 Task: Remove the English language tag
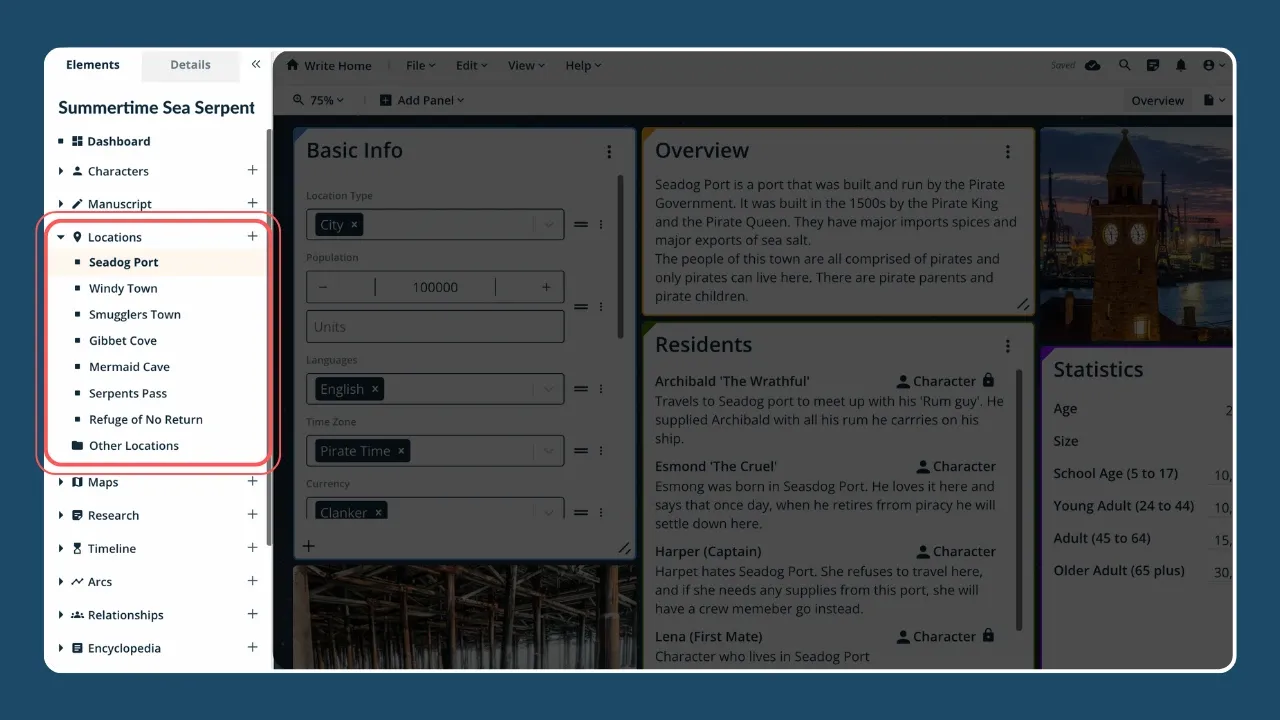point(375,389)
